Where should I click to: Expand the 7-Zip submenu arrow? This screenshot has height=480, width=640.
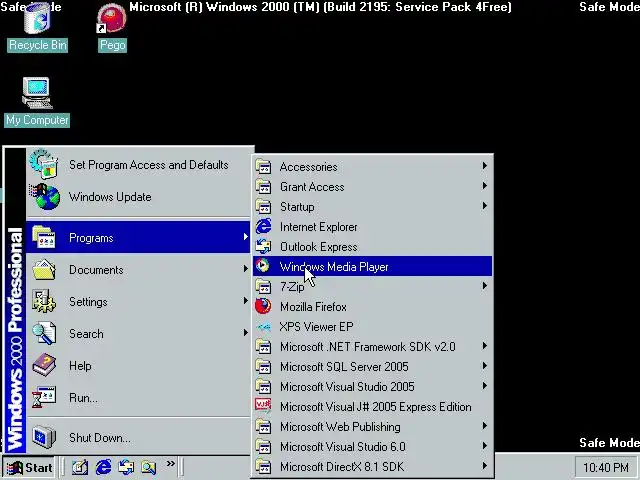click(x=484, y=286)
